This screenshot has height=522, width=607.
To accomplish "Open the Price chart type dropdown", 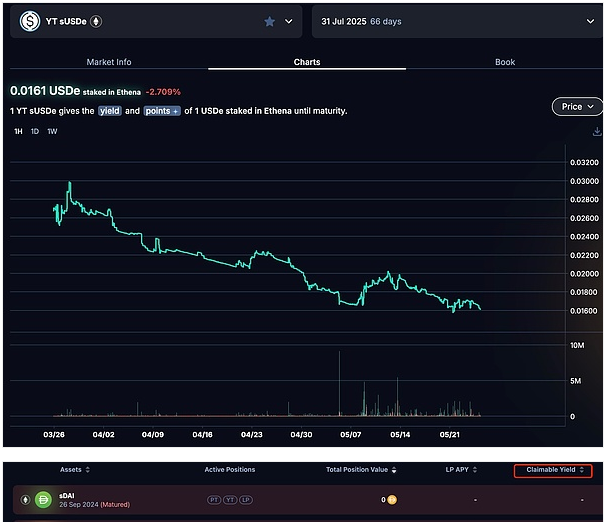I will point(577,106).
